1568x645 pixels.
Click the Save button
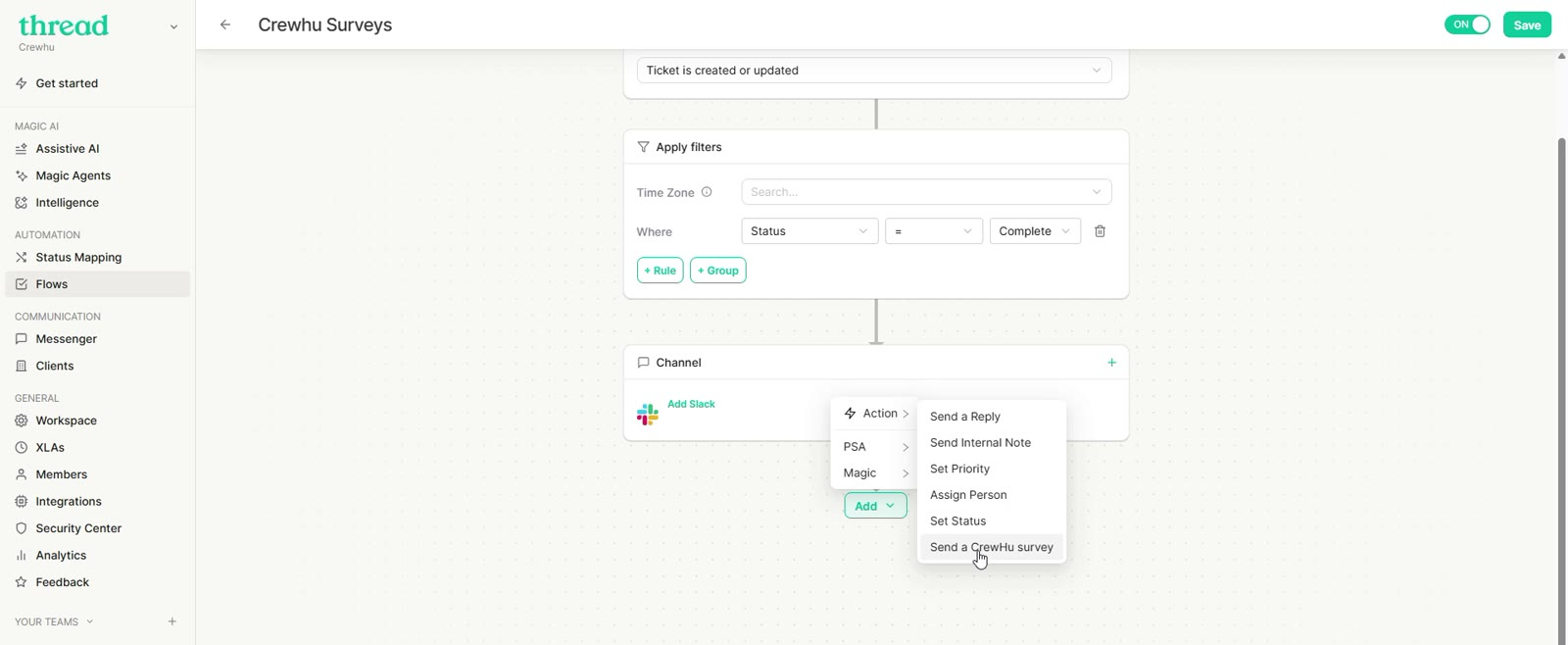click(1527, 25)
